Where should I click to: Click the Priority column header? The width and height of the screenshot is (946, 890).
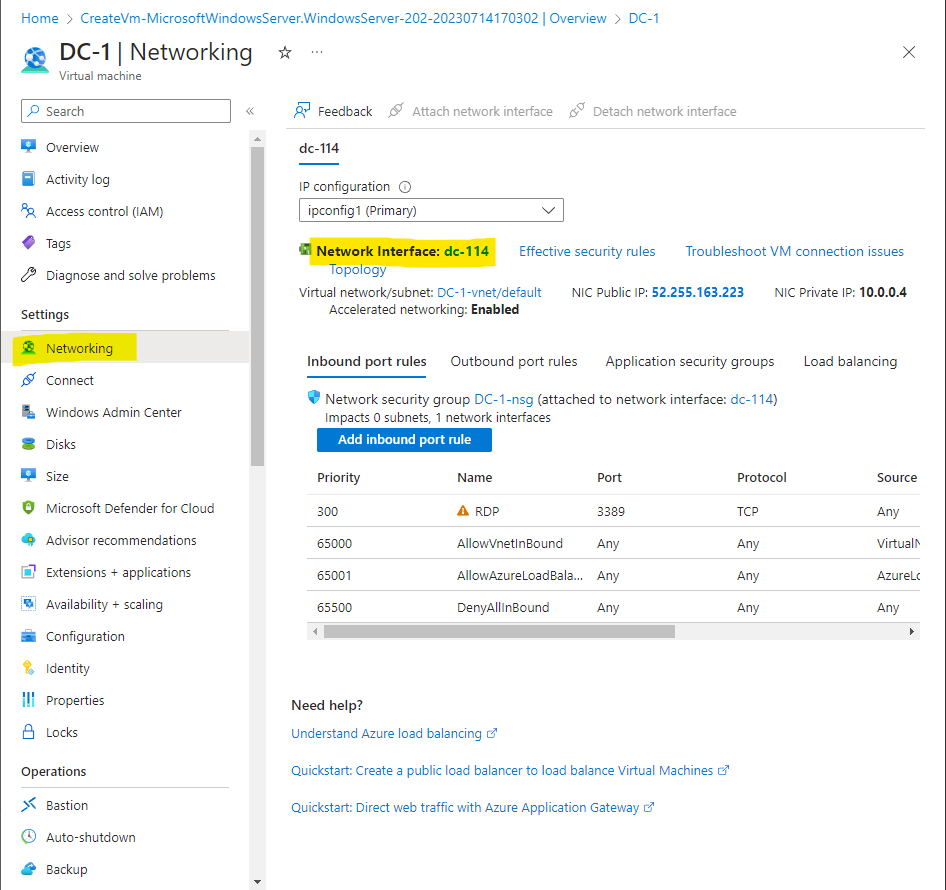pyautogui.click(x=338, y=477)
